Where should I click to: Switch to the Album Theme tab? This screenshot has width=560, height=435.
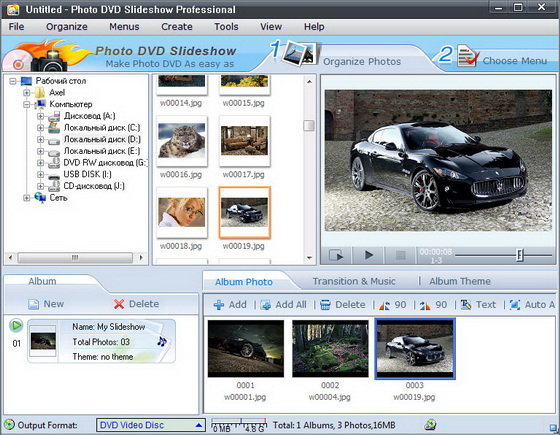pos(460,281)
